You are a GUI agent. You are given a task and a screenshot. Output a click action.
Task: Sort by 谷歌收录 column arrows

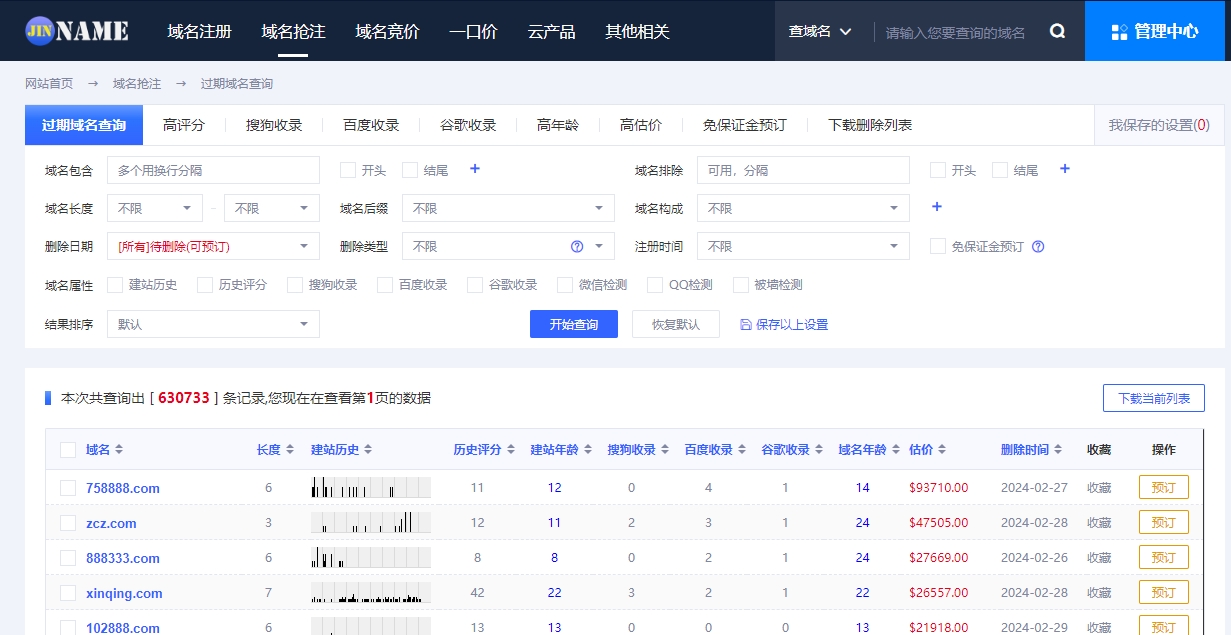(x=819, y=450)
